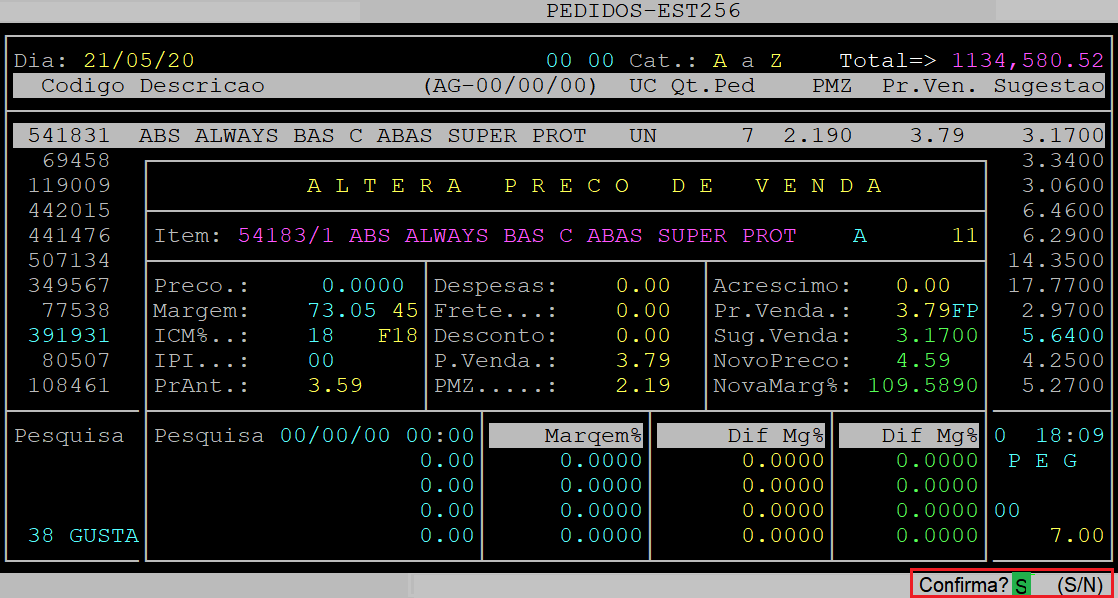
Task: Select the Margem value 73.05
Action: pos(334,310)
